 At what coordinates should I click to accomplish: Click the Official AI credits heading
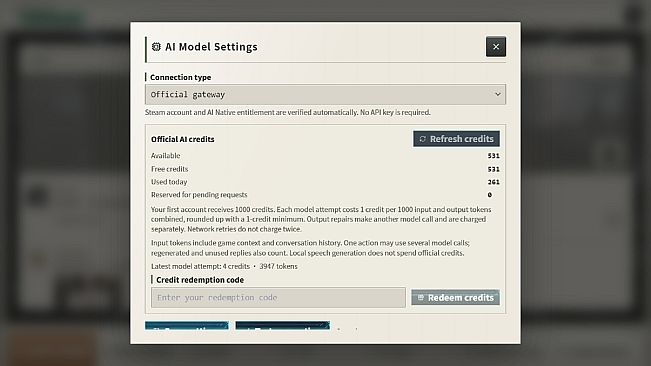183,139
